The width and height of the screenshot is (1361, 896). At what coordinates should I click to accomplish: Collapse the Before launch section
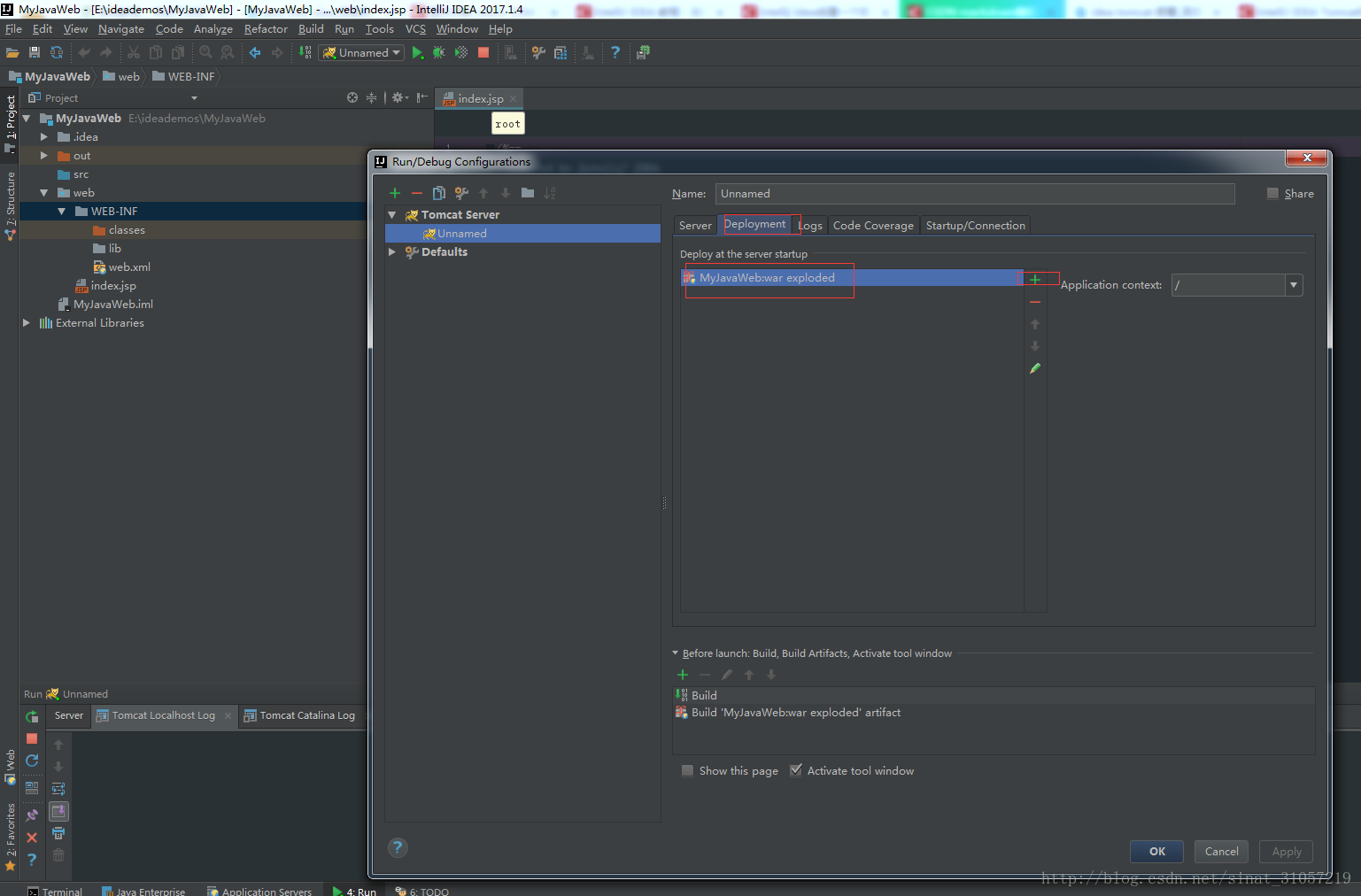coord(675,653)
